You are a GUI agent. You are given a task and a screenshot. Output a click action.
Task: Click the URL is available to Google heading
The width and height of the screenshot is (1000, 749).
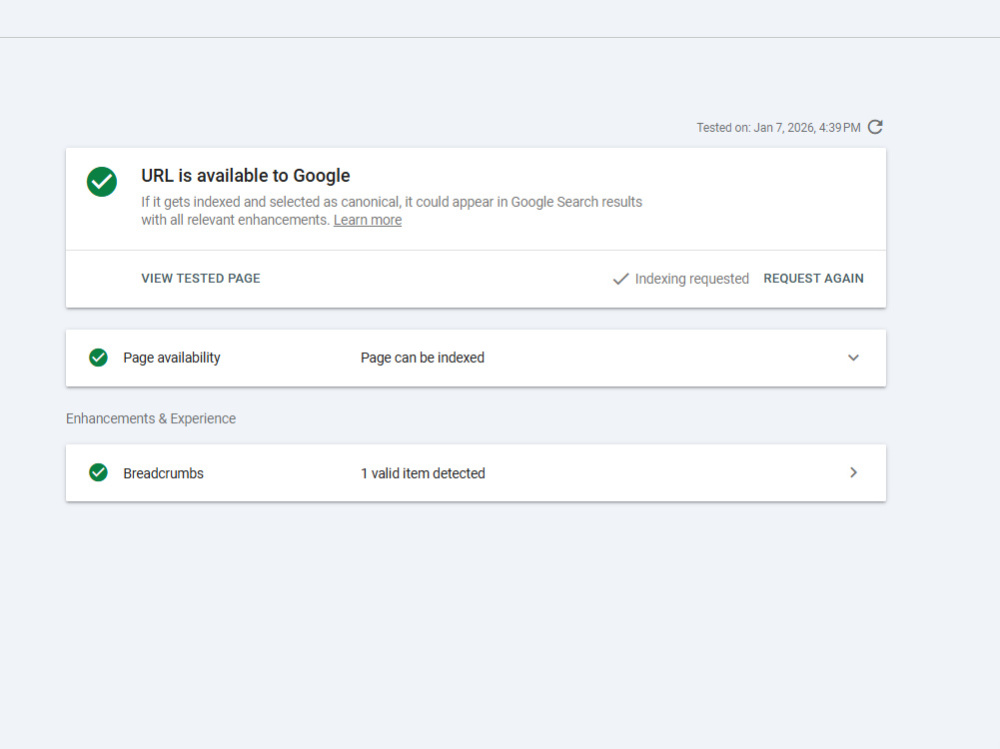click(x=246, y=175)
